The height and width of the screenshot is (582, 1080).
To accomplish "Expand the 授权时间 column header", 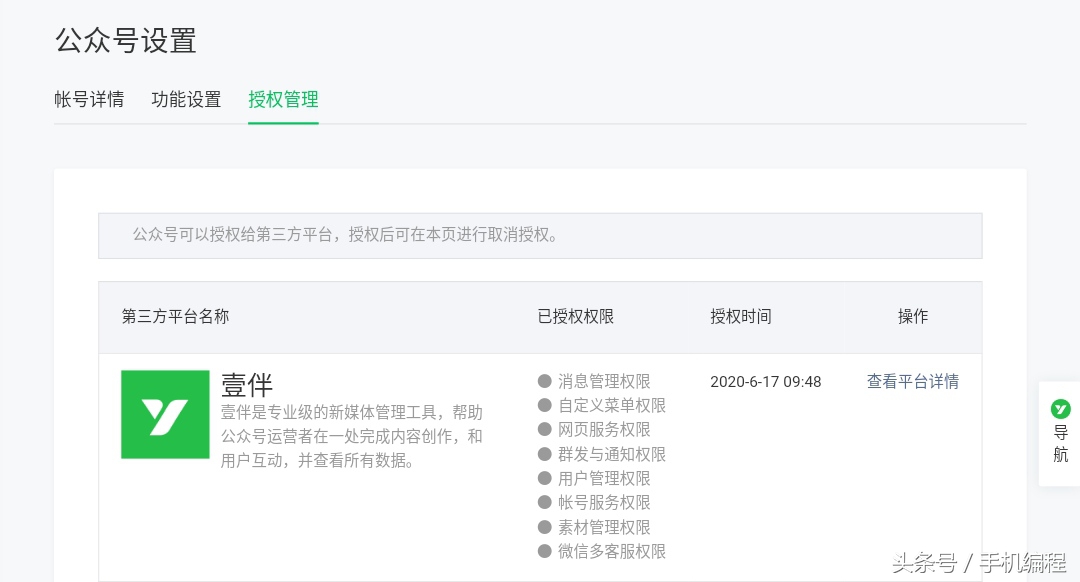I will pos(741,316).
